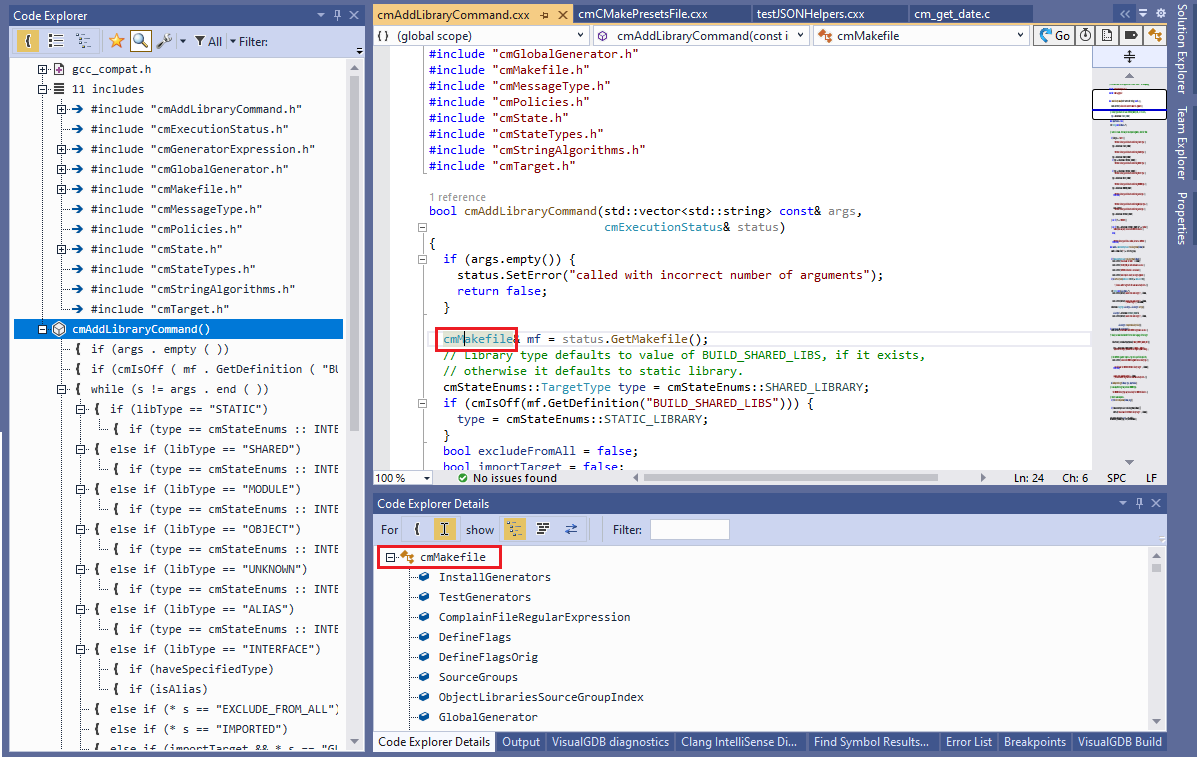Click the Go navigation button
Screen dimensions: 1197x757
pyautogui.click(x=1053, y=35)
